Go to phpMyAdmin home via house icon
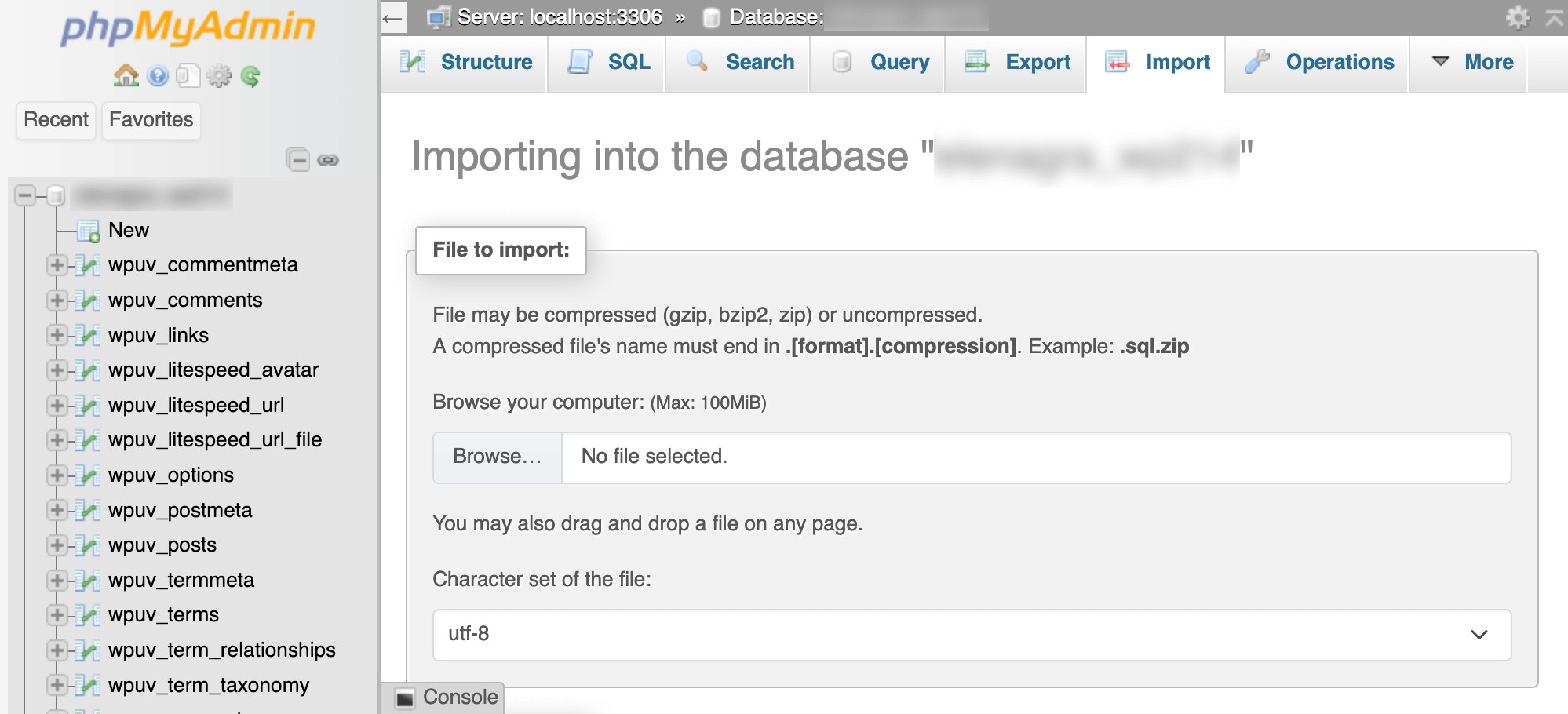Viewport: 1568px width, 714px height. [x=126, y=76]
